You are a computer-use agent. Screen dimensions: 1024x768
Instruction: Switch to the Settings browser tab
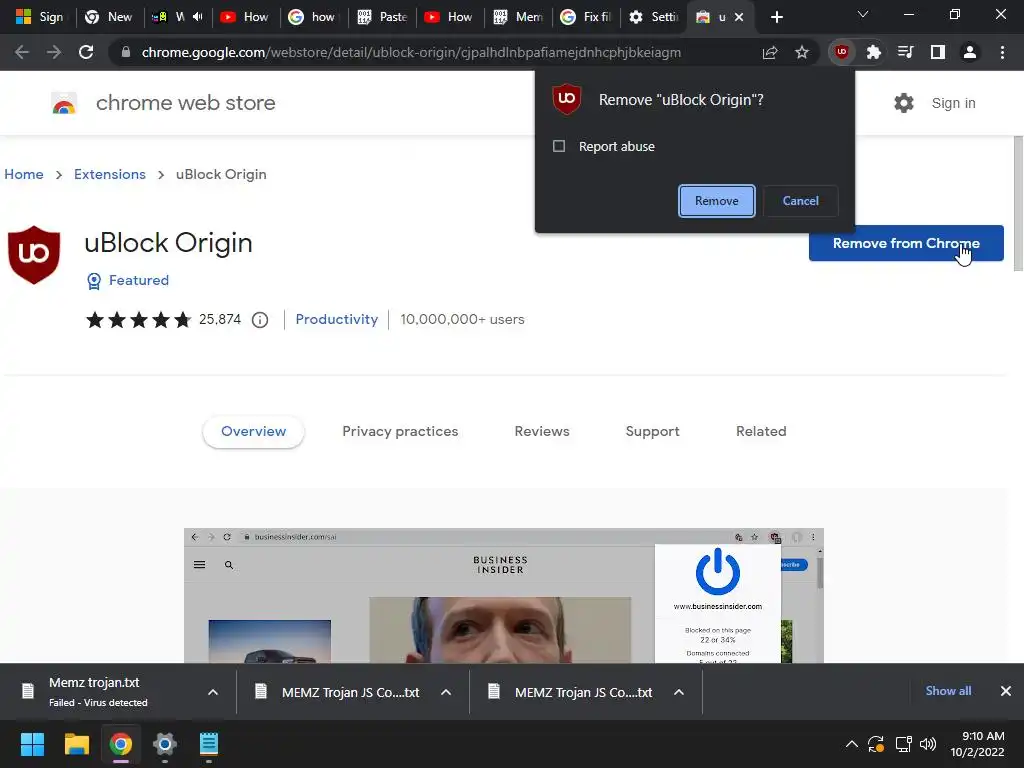(654, 17)
